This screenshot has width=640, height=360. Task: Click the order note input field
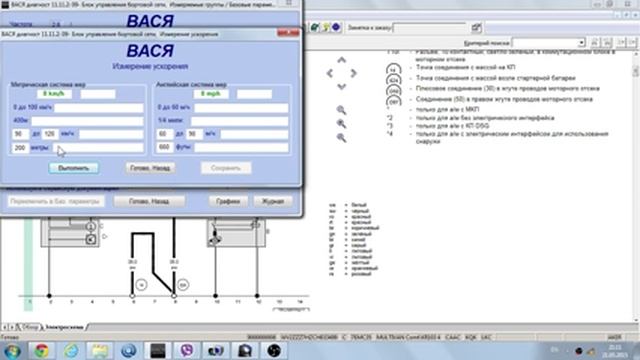430,28
